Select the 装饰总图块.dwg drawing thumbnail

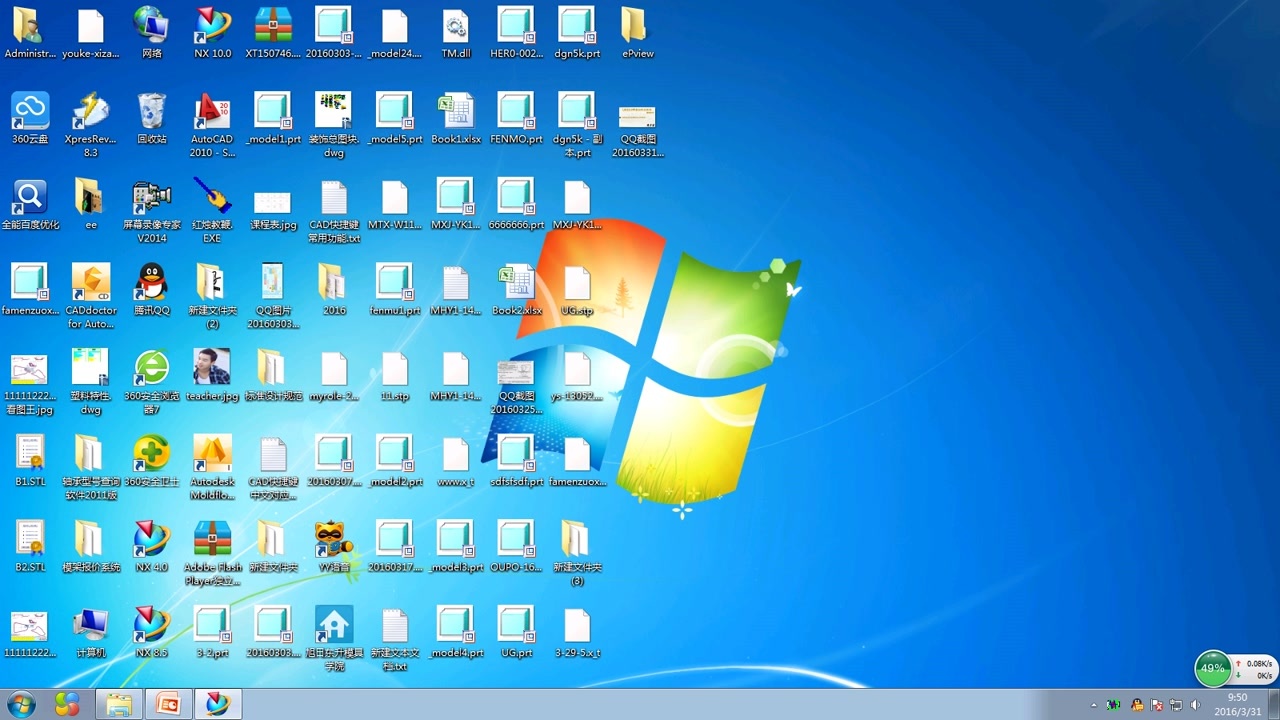point(334,125)
